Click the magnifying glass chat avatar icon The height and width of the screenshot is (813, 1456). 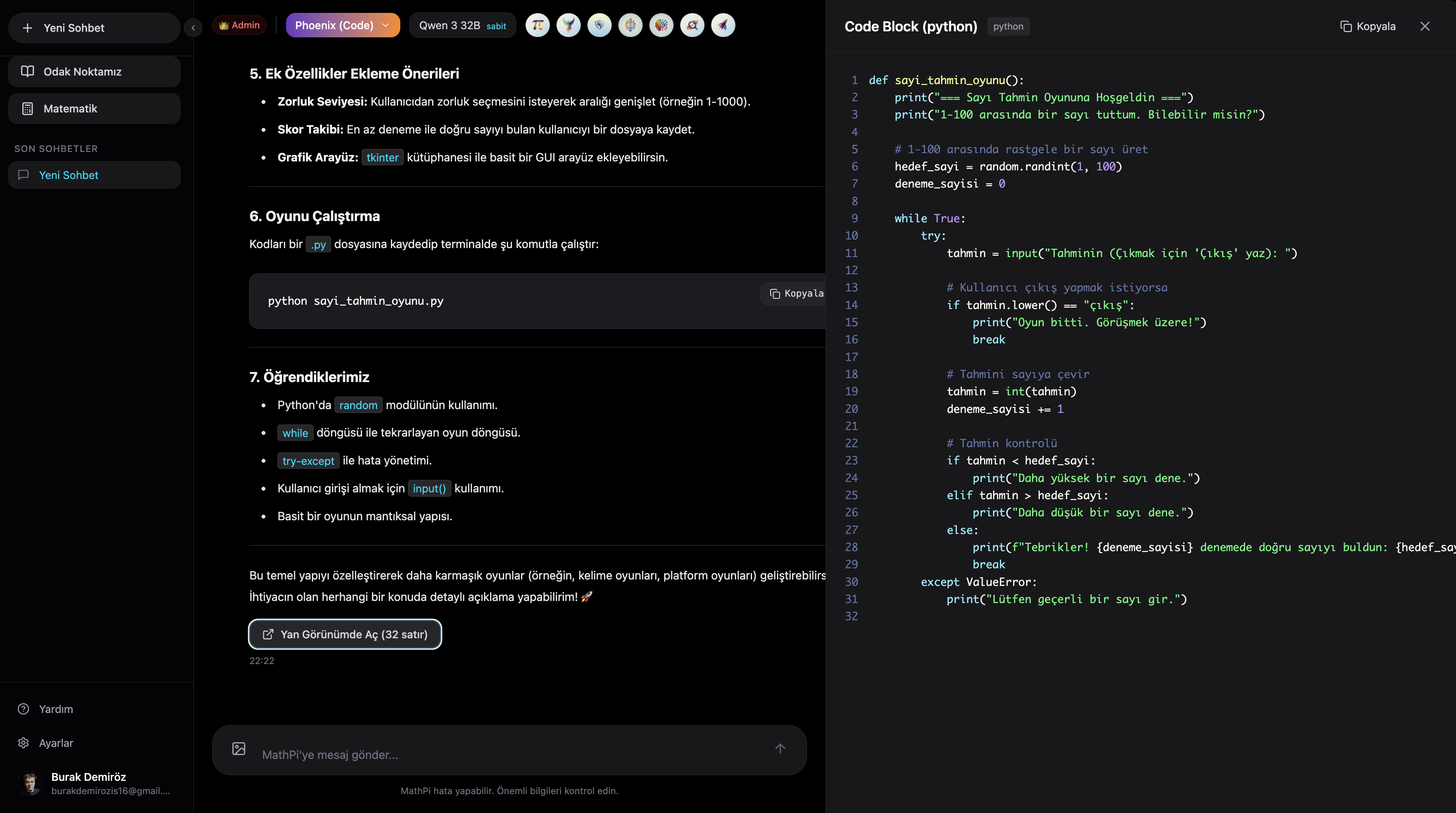692,25
